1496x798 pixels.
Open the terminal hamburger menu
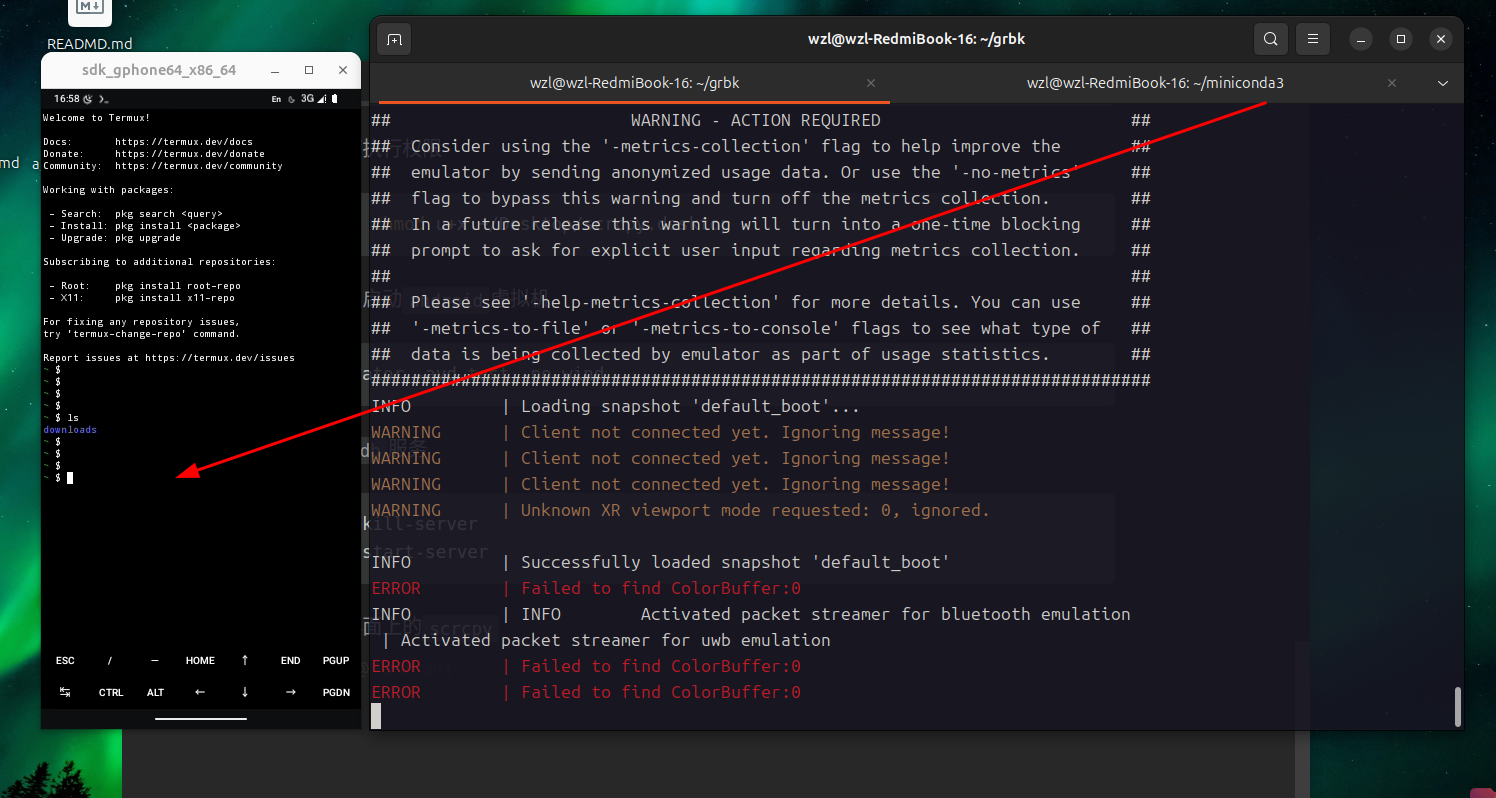[1313, 40]
